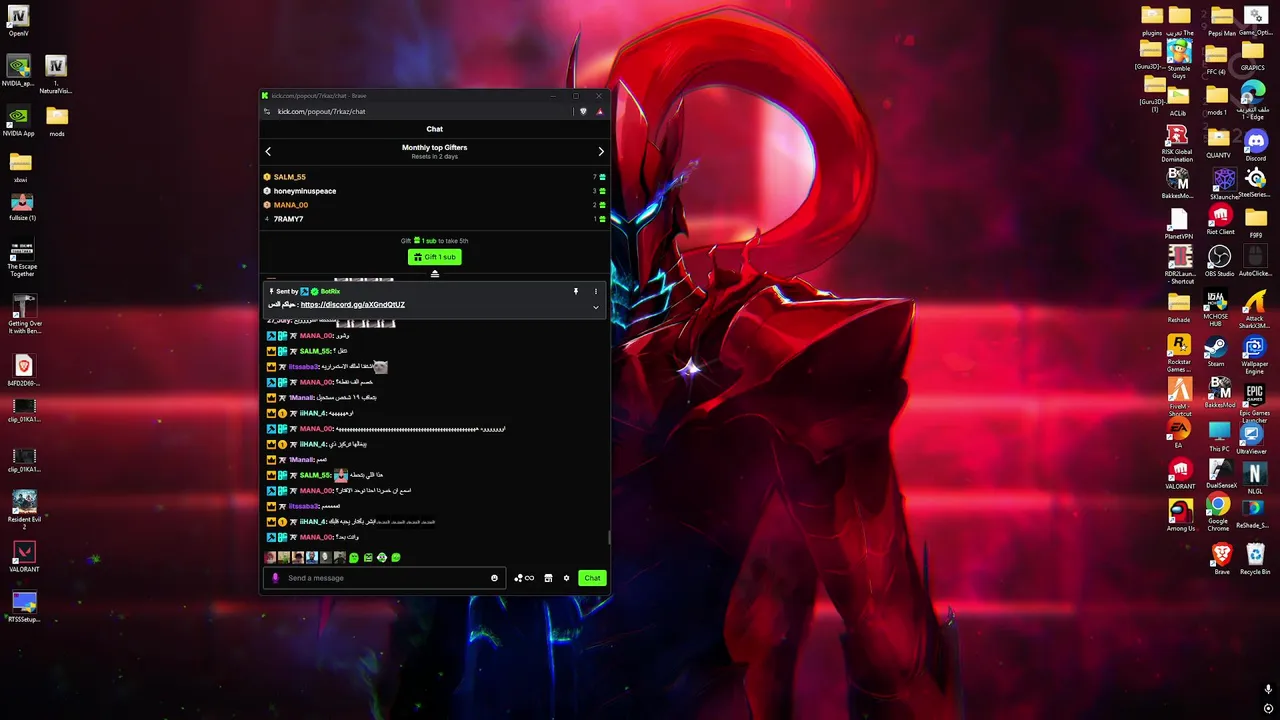Open OBS Studio desktop icon
This screenshot has height=720, width=1280.
(1219, 262)
